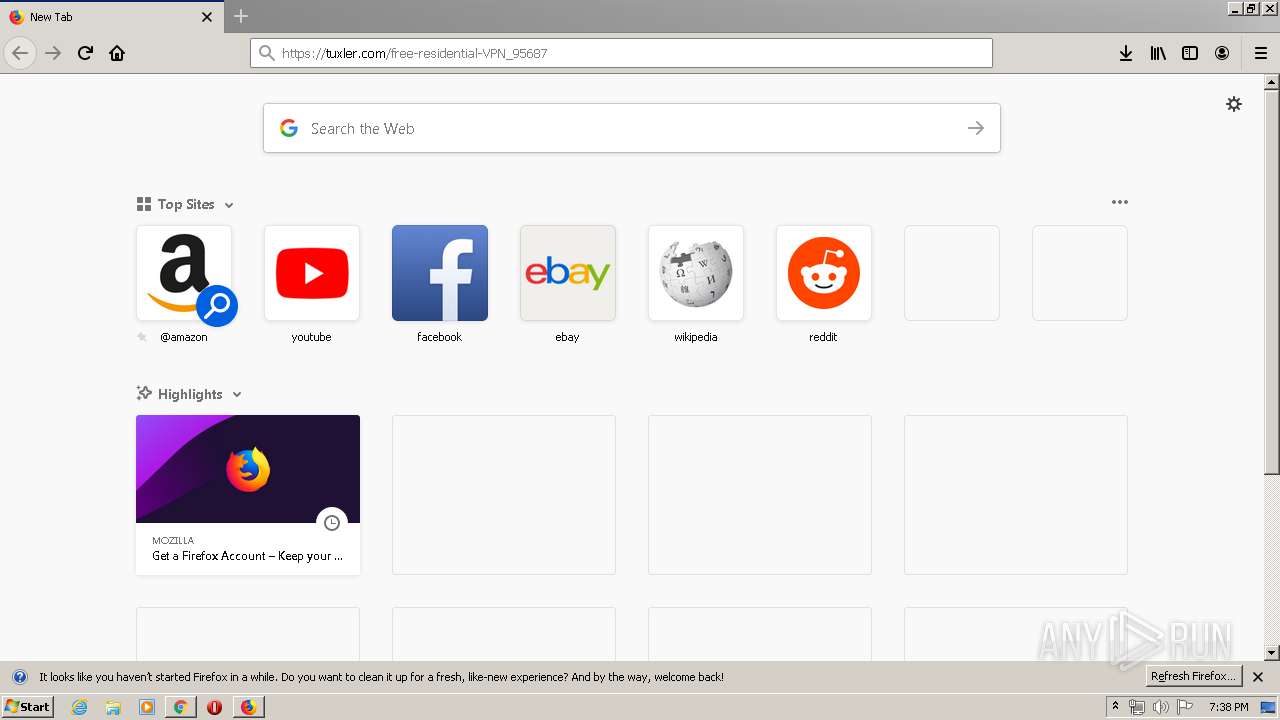Click the vertical scrollbar up arrow
Screen dimensions: 1280x720
1271,83
